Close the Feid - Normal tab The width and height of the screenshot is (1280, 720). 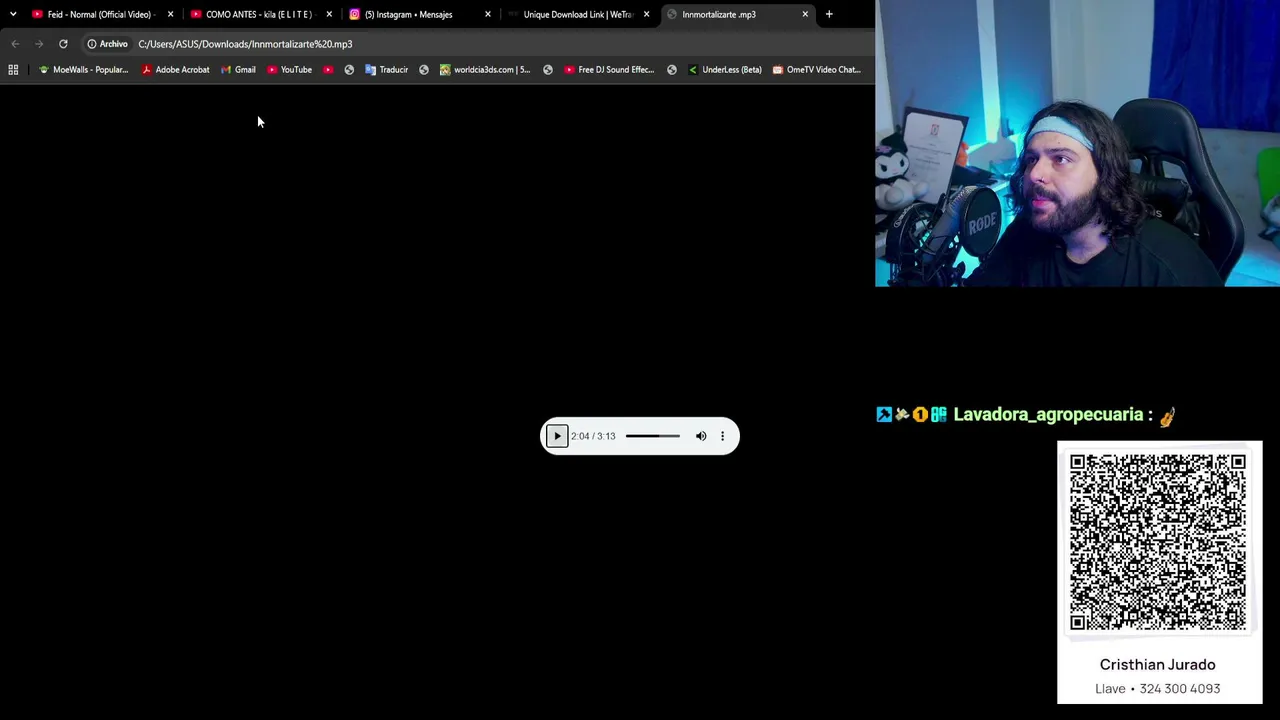170,14
